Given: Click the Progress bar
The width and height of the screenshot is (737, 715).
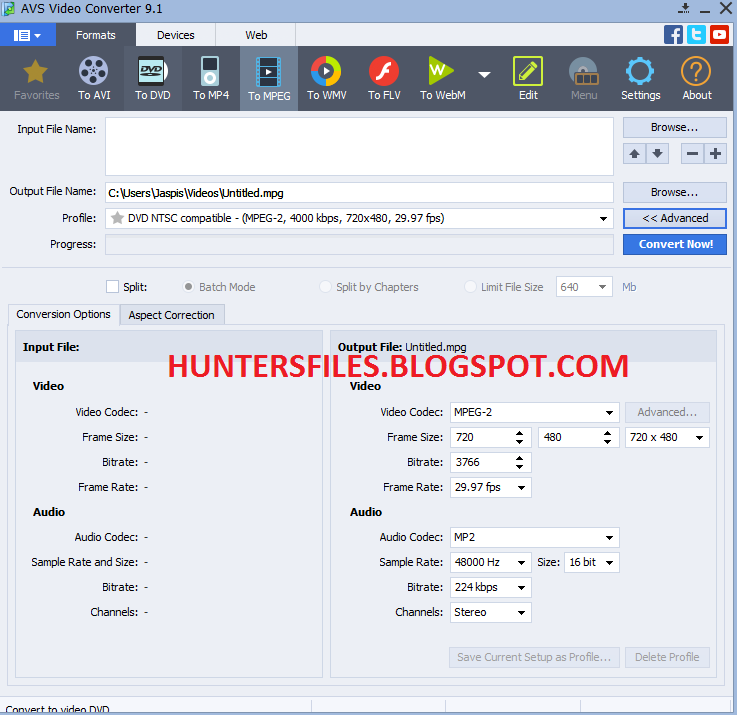Looking at the screenshot, I should [359, 245].
